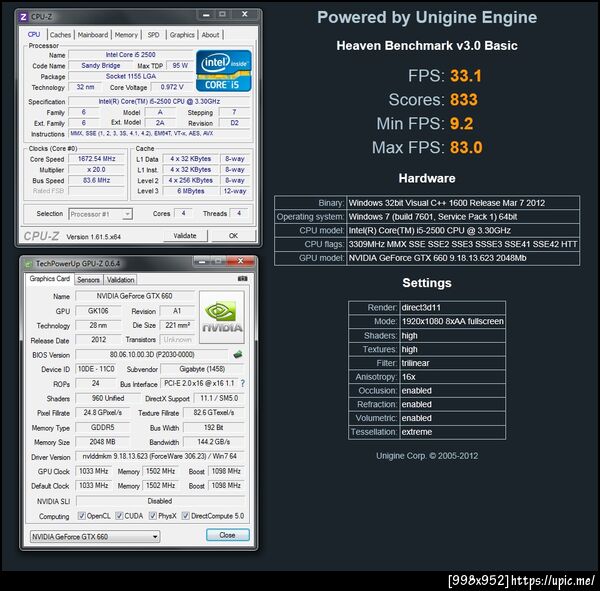Click the Anisotropy value 16x

tap(453, 377)
